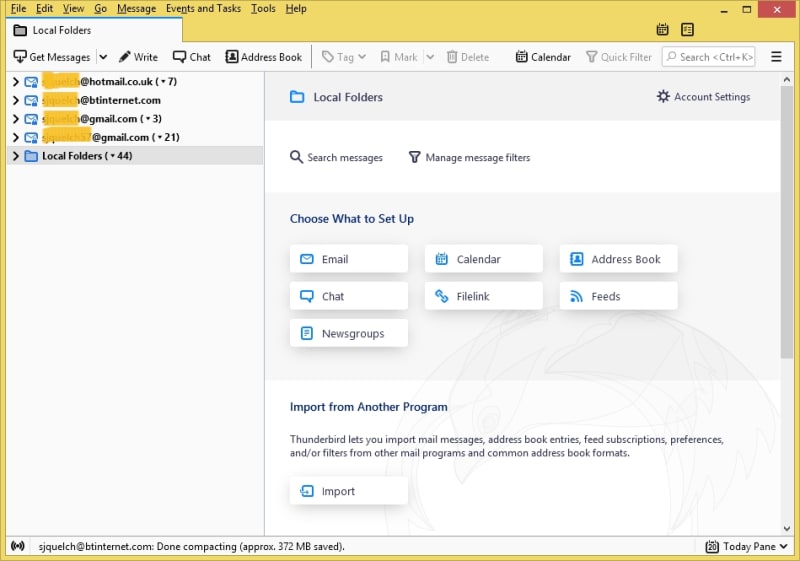This screenshot has height=561, width=800.
Task: Set up Feeds
Action: (618, 296)
